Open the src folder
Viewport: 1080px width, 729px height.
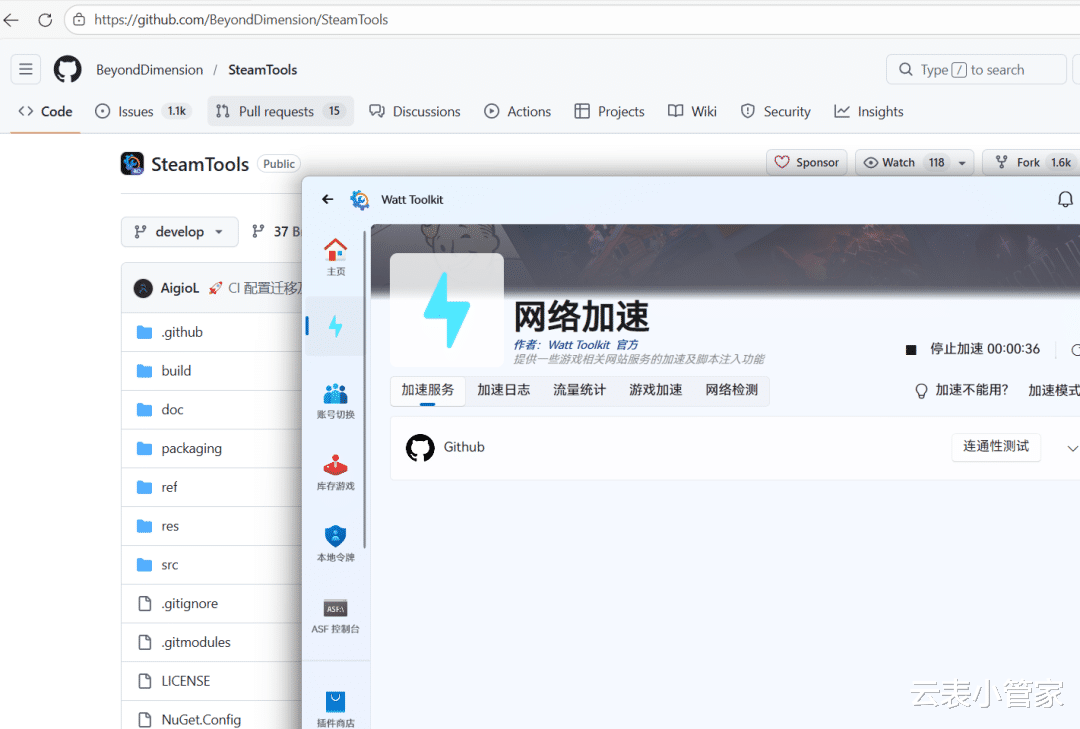coord(169,565)
